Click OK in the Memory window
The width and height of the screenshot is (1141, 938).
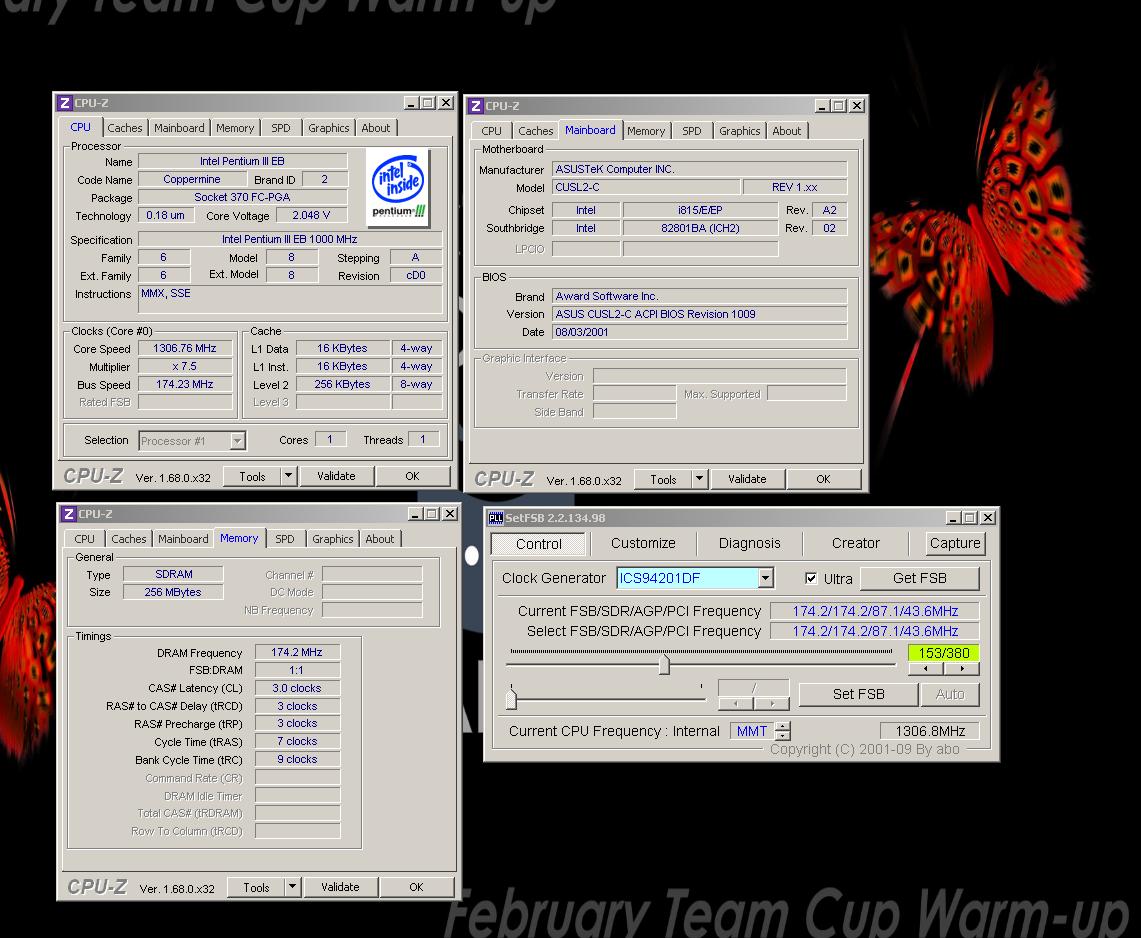point(416,887)
